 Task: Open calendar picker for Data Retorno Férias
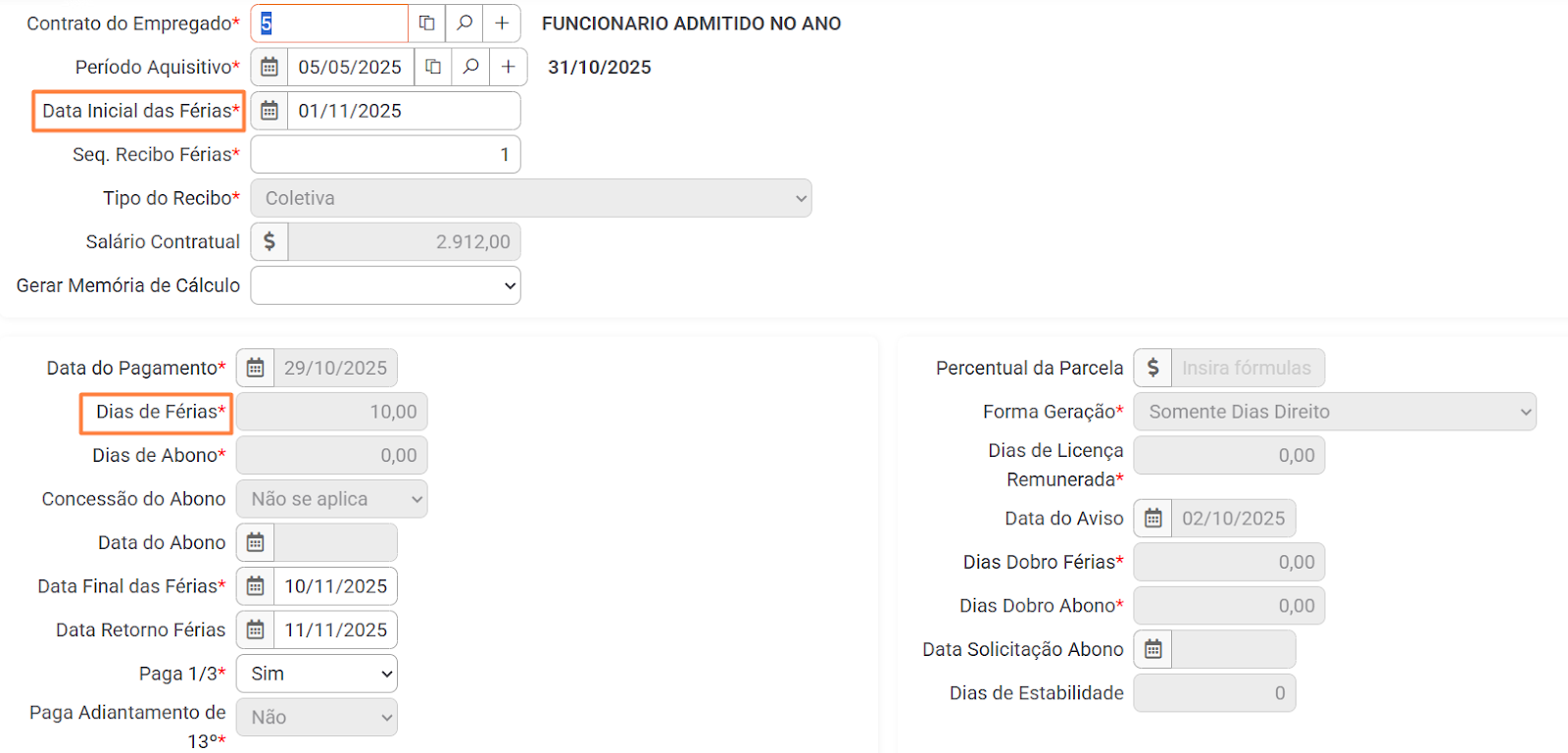pyautogui.click(x=256, y=629)
